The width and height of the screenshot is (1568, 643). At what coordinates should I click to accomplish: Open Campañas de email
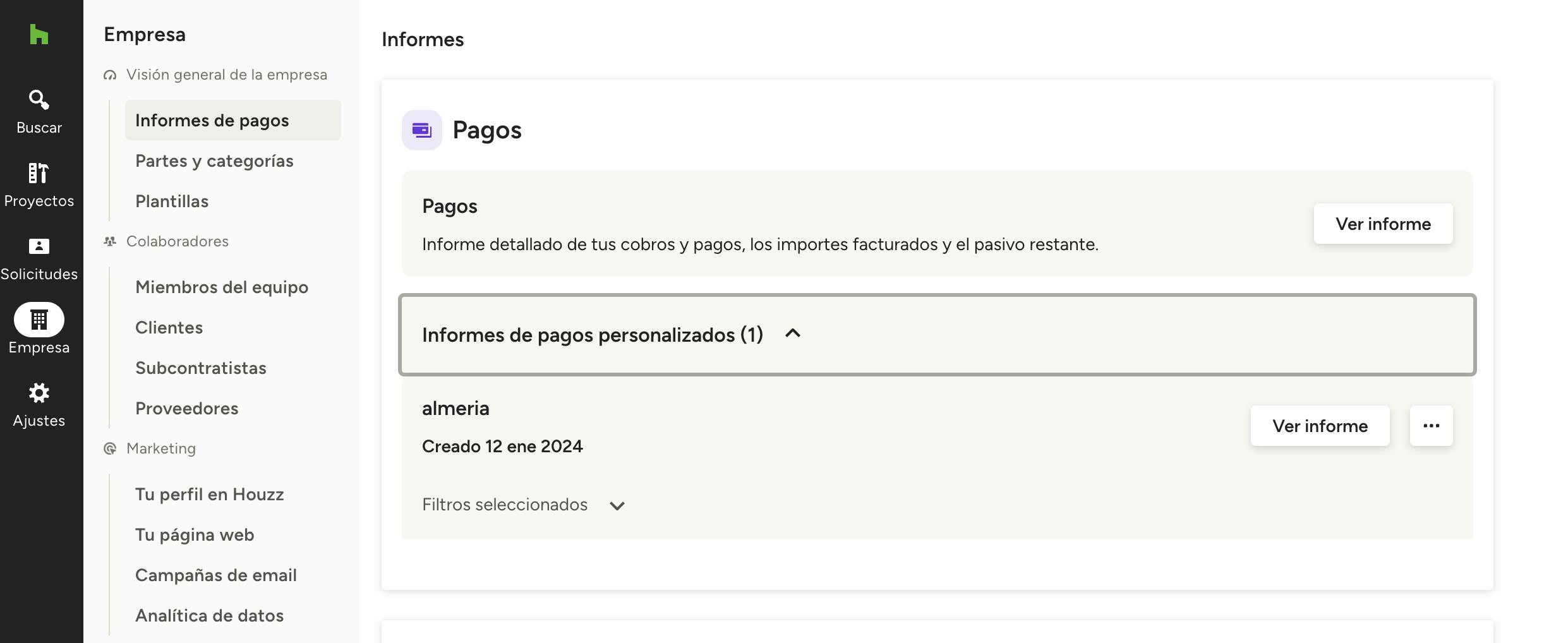[215, 575]
